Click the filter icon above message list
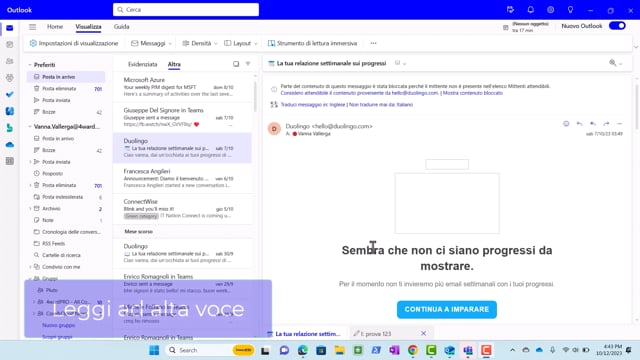This screenshot has width=640, height=360. [x=248, y=64]
